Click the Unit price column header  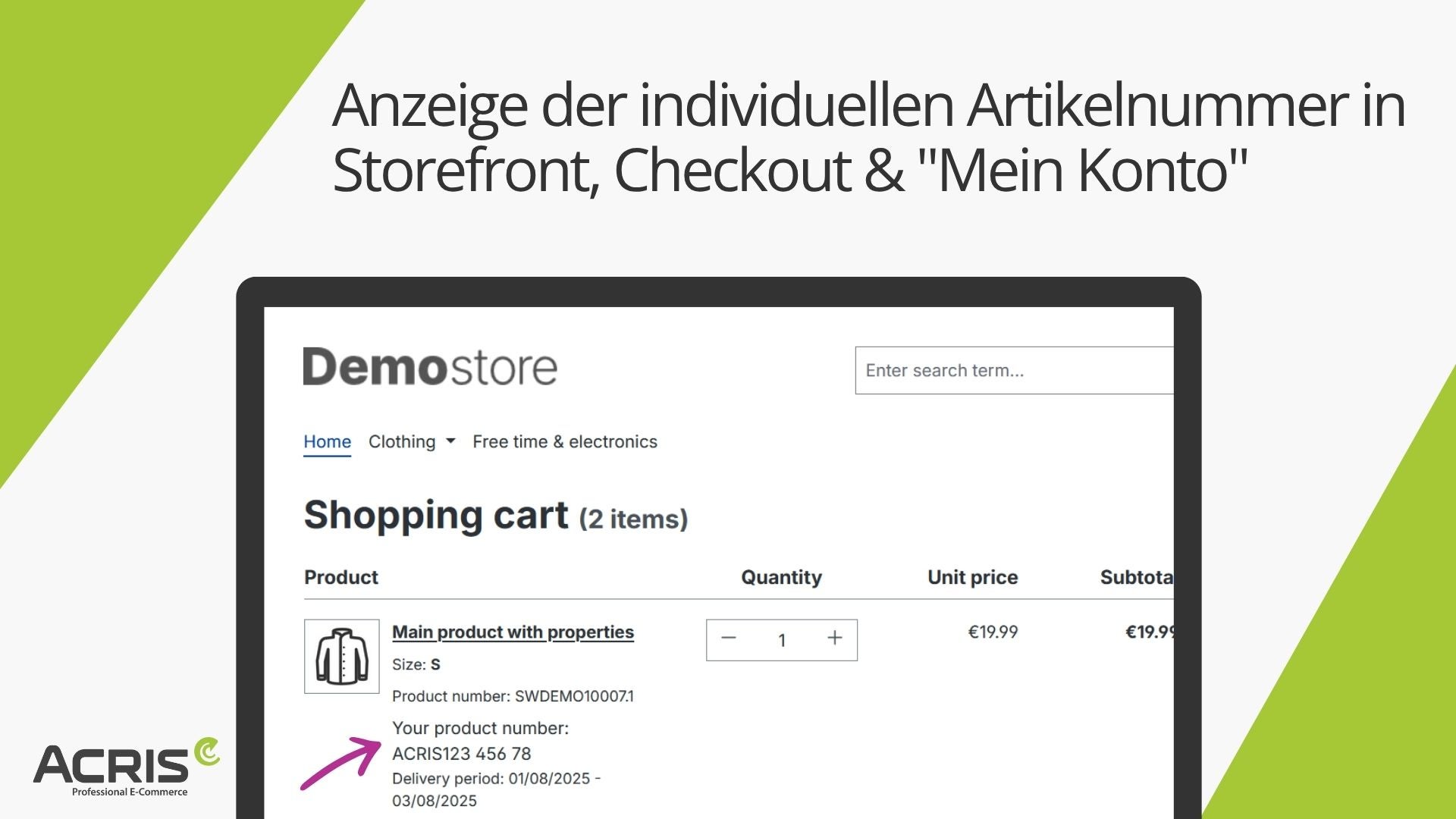coord(972,577)
